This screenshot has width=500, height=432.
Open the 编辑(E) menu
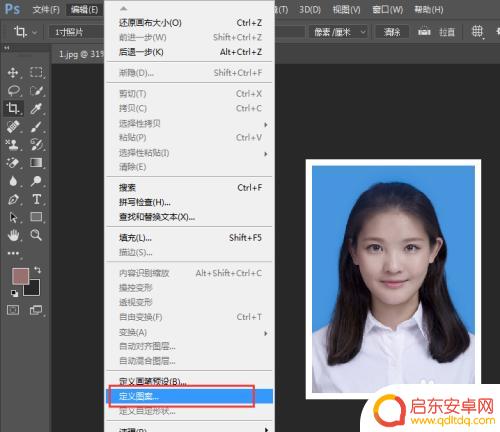[x=84, y=10]
